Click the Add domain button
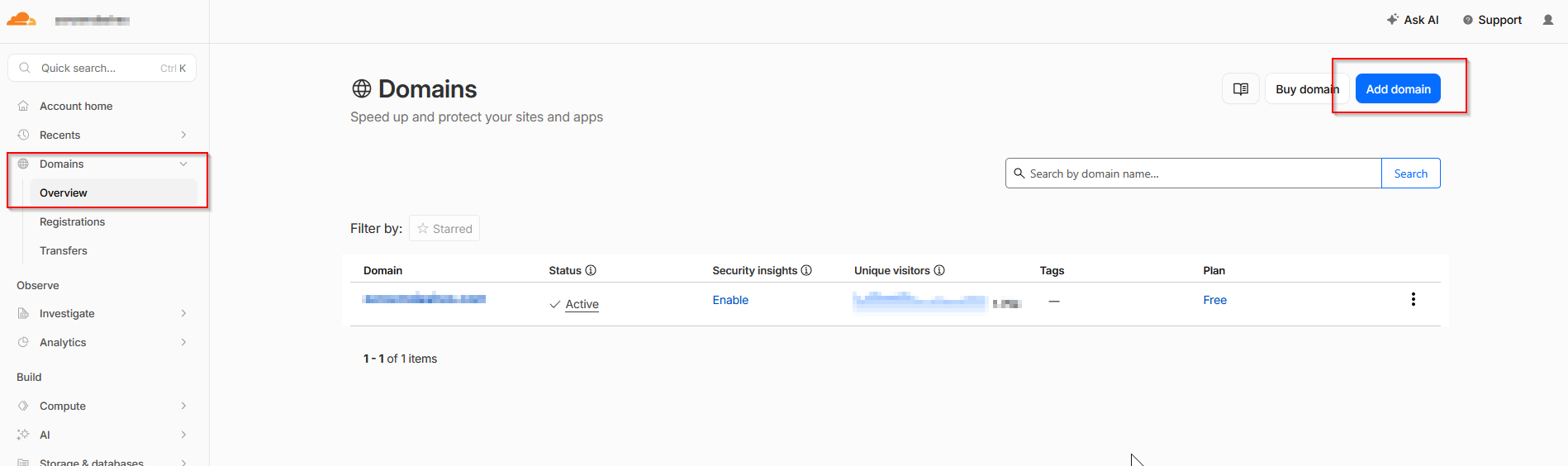Screen dimensions: 1568x466 (x=1398, y=89)
